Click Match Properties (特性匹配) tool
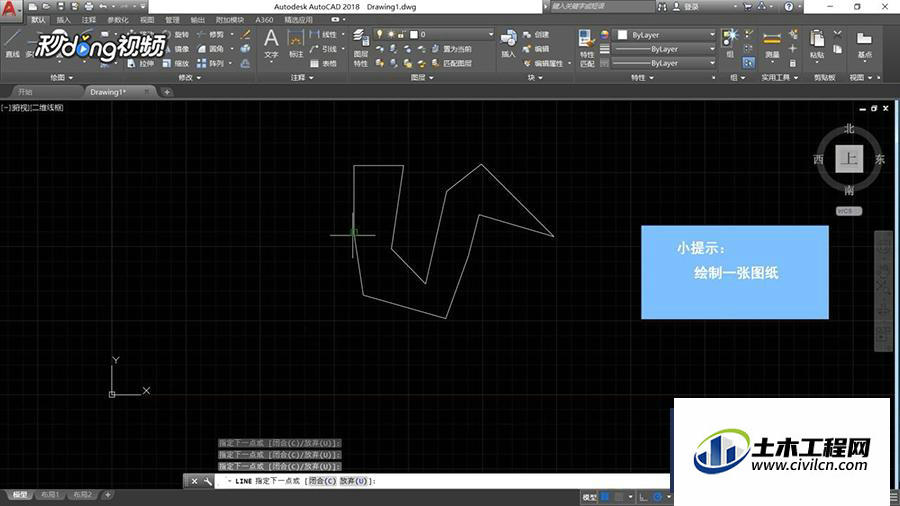Screen dimensions: 900x506 pos(587,48)
